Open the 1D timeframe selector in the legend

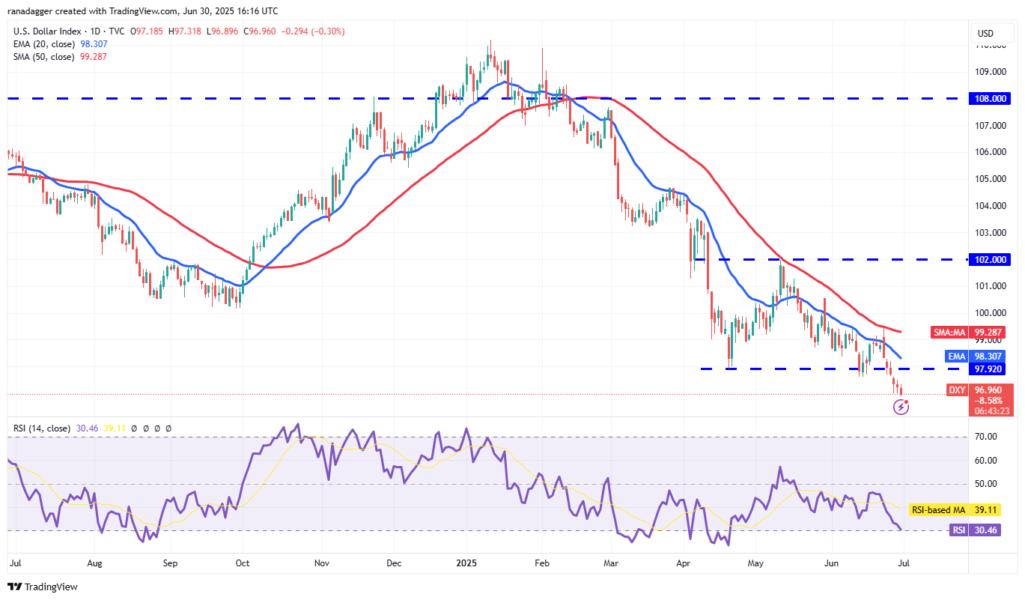pyautogui.click(x=93, y=31)
